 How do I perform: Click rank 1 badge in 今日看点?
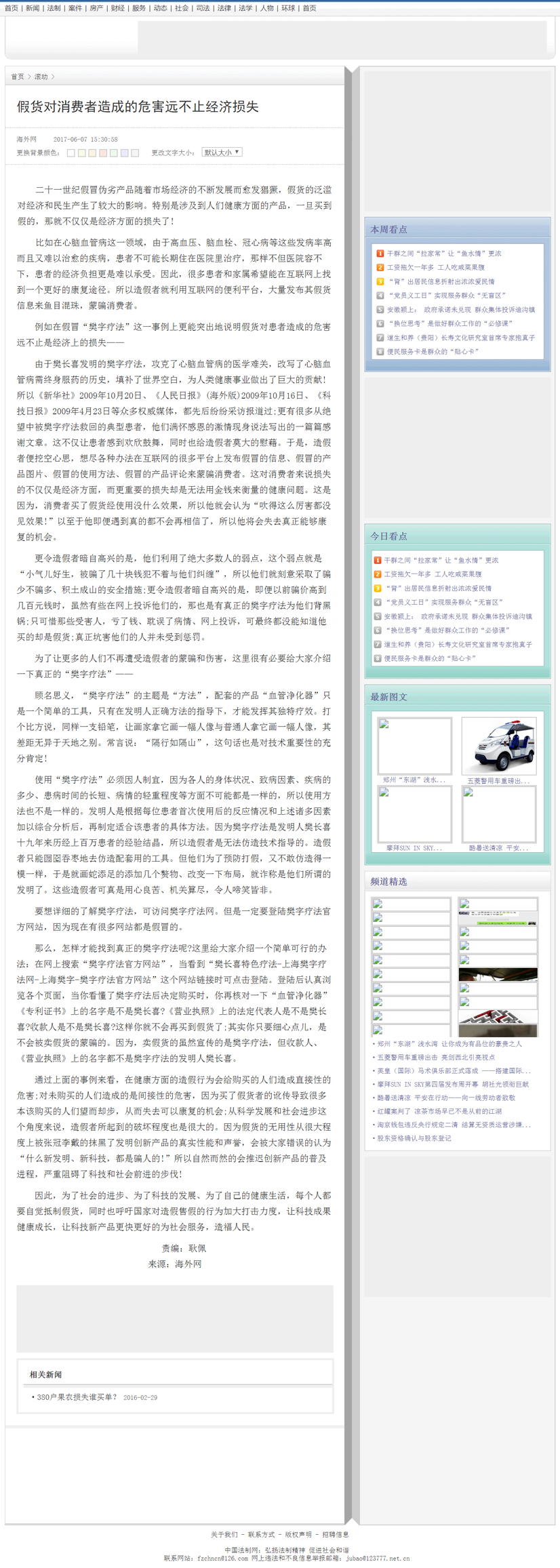coord(378,560)
